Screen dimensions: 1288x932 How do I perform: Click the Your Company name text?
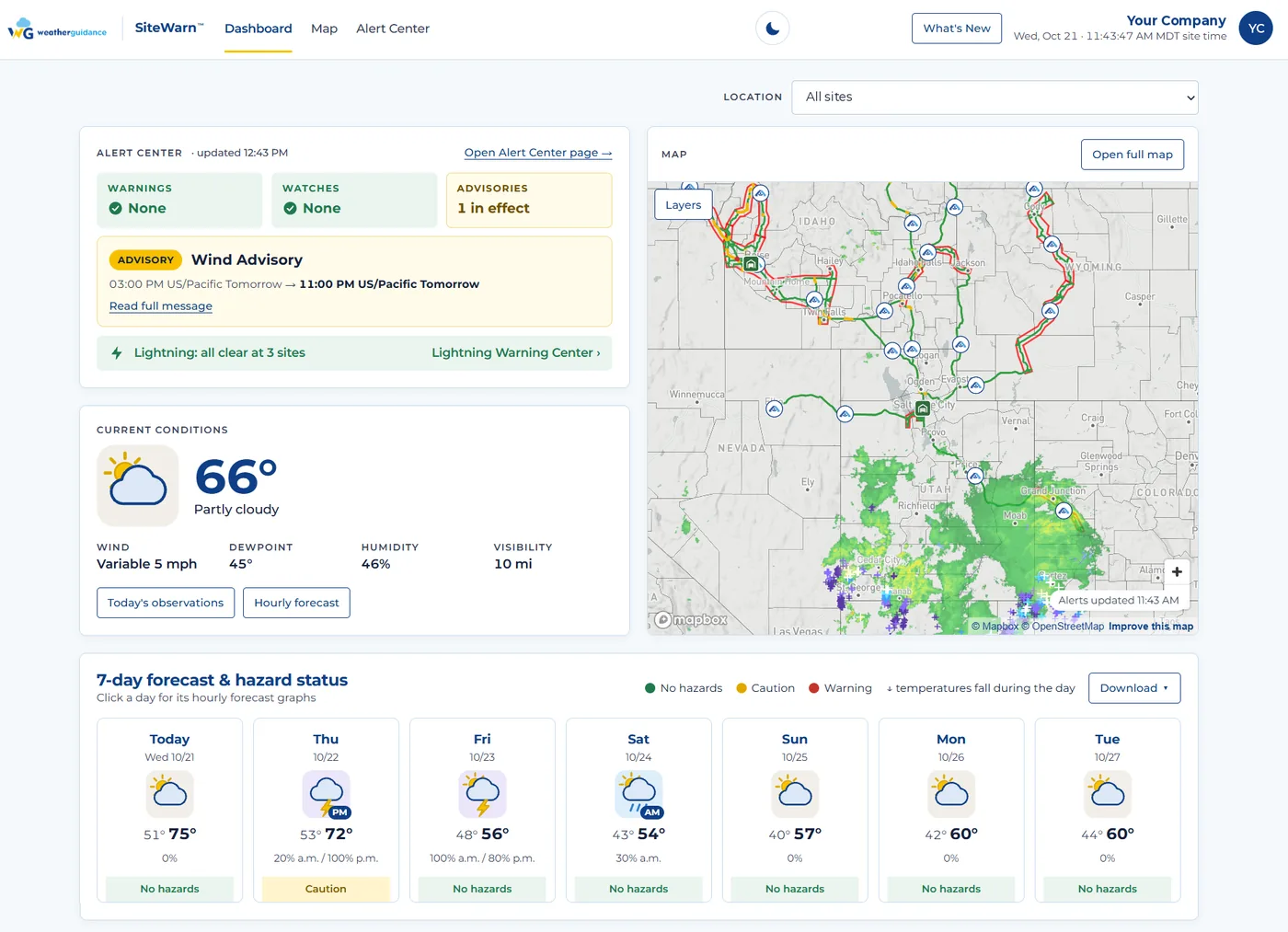tap(1176, 20)
